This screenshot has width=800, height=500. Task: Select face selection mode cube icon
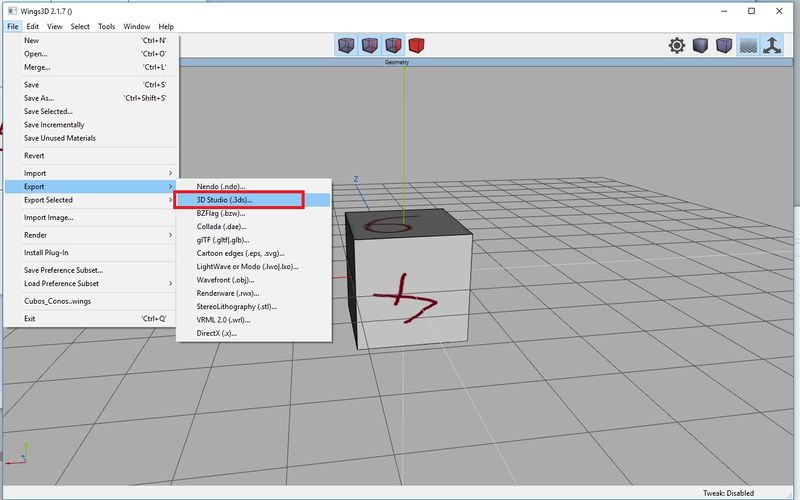pos(393,45)
